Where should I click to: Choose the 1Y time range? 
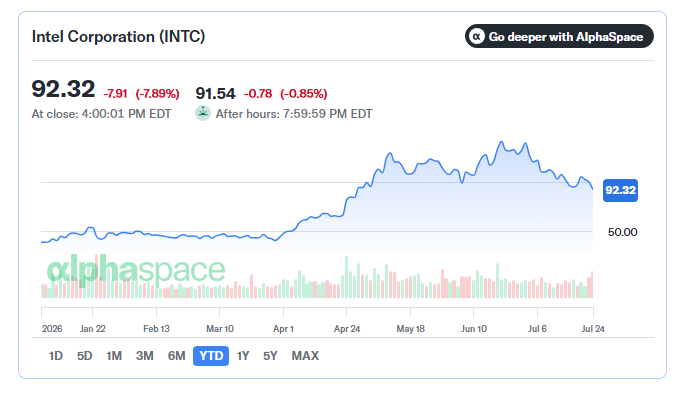pos(243,356)
